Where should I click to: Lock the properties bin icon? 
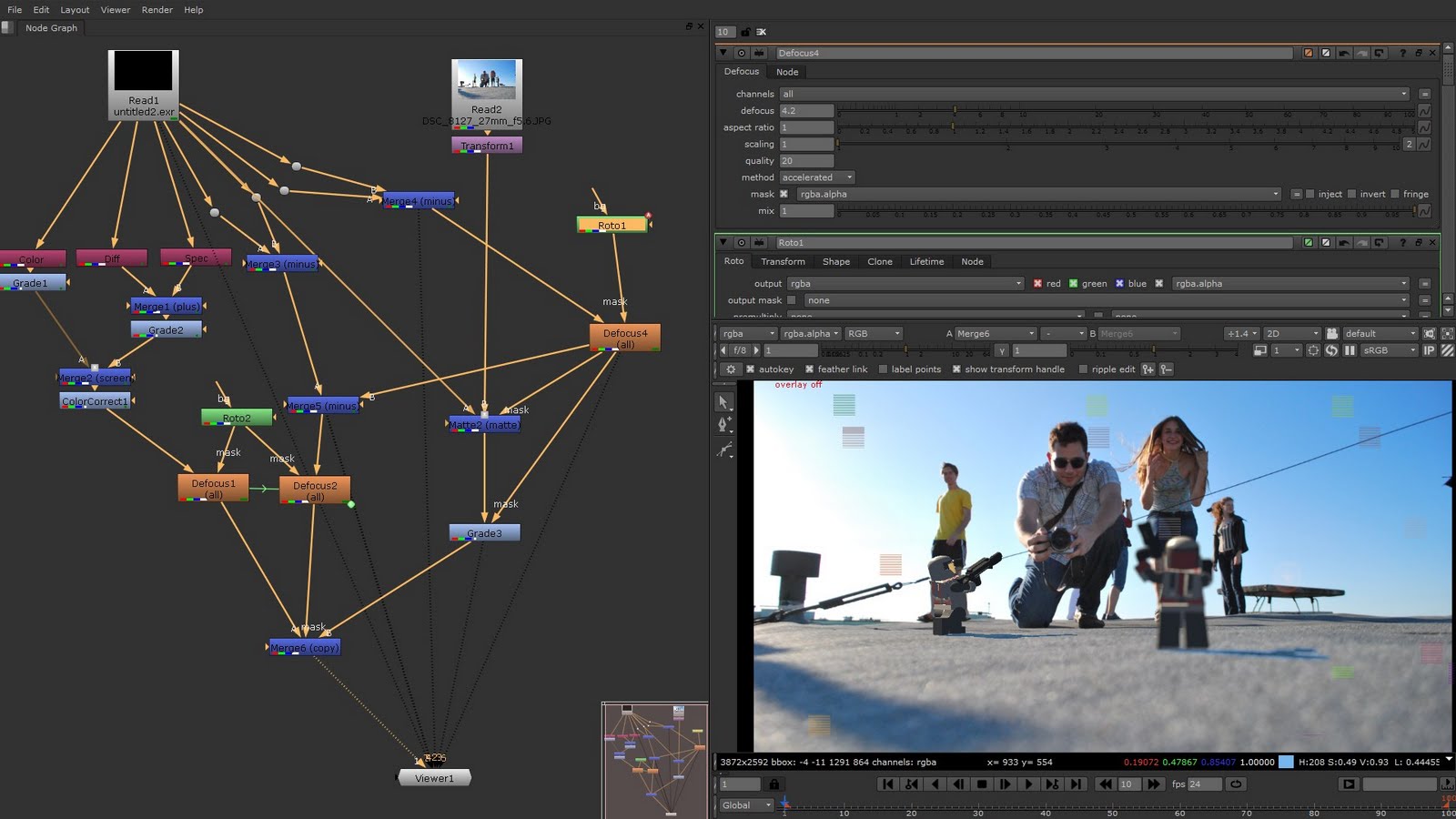[x=745, y=32]
